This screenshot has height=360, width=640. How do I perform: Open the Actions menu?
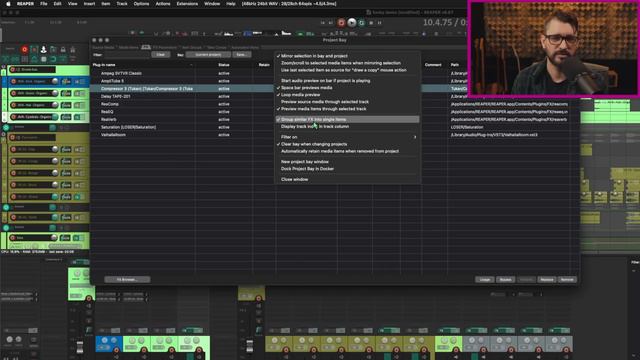[x=163, y=4]
